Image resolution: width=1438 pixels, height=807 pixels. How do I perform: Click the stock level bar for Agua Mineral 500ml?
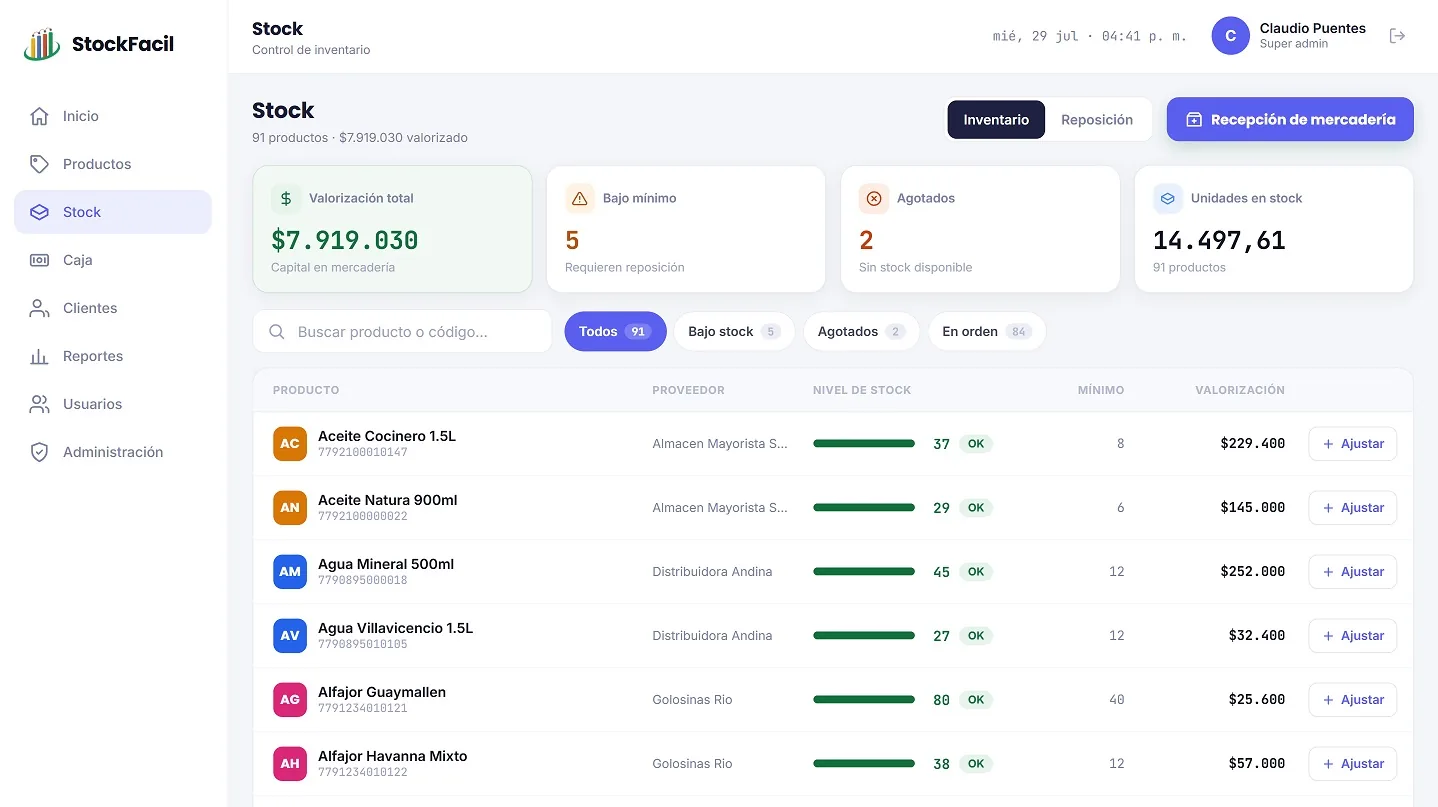864,572
